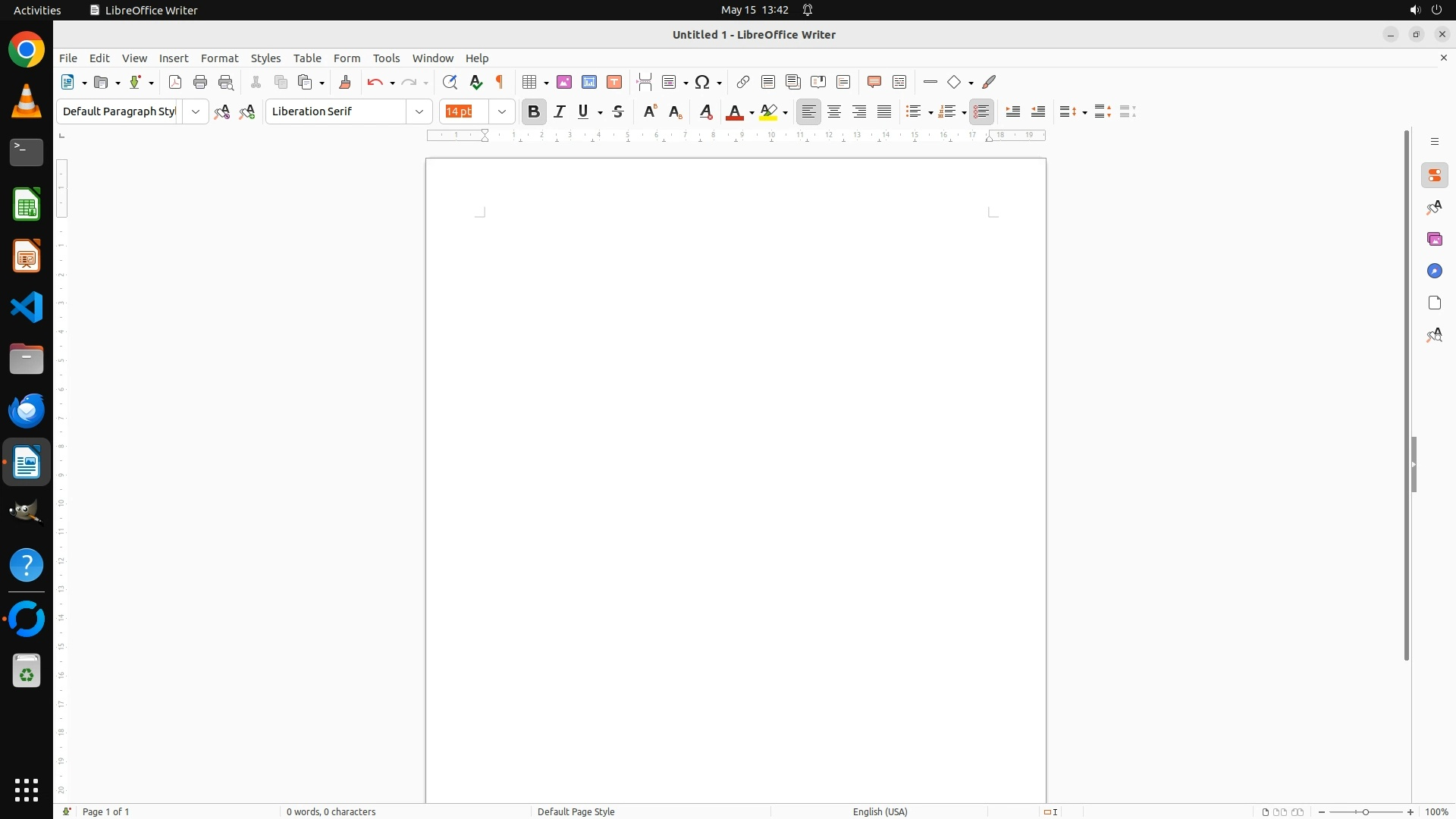Open the font size dropdown arrow
1456x819 pixels.
[x=502, y=111]
